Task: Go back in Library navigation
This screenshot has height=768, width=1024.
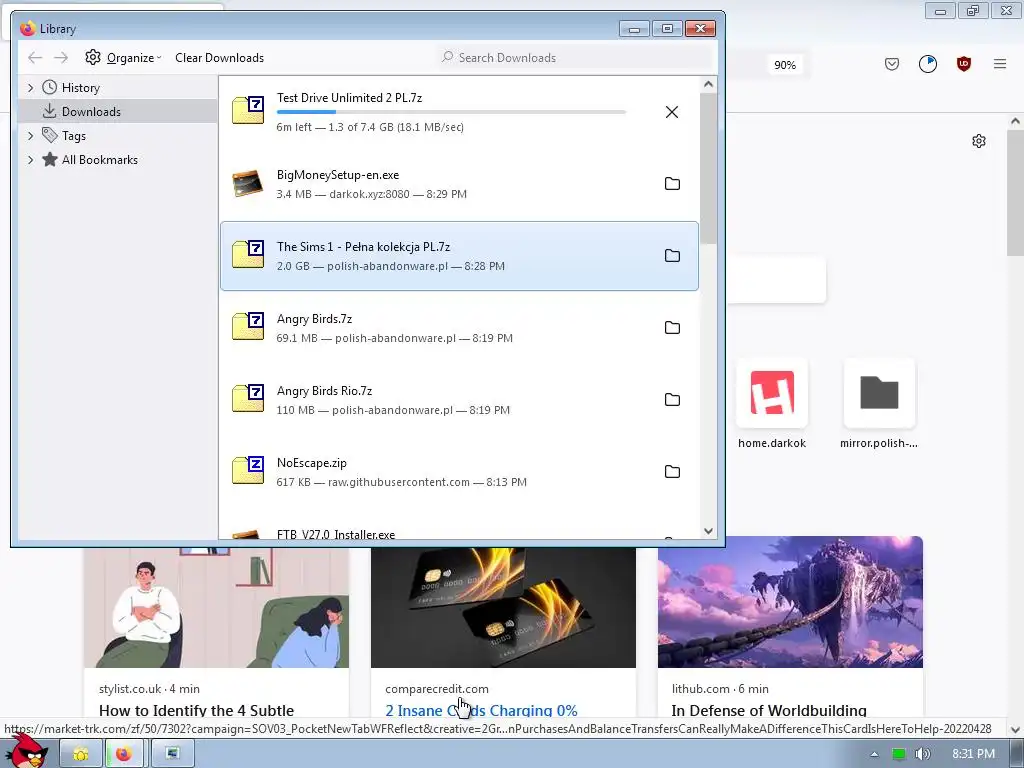Action: coord(35,57)
